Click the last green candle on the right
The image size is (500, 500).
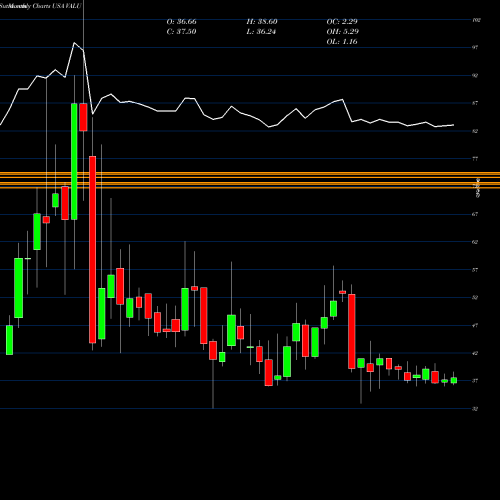454,380
